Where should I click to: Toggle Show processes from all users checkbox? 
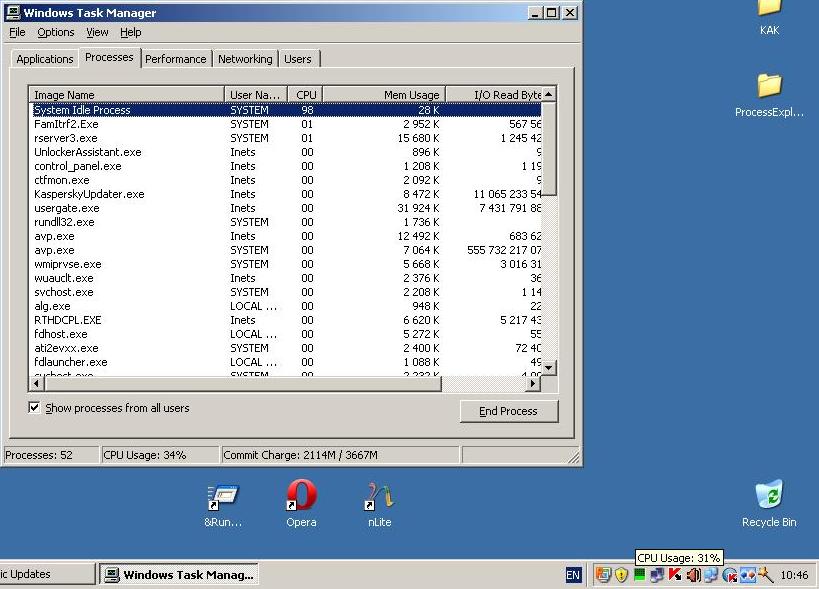[34, 407]
